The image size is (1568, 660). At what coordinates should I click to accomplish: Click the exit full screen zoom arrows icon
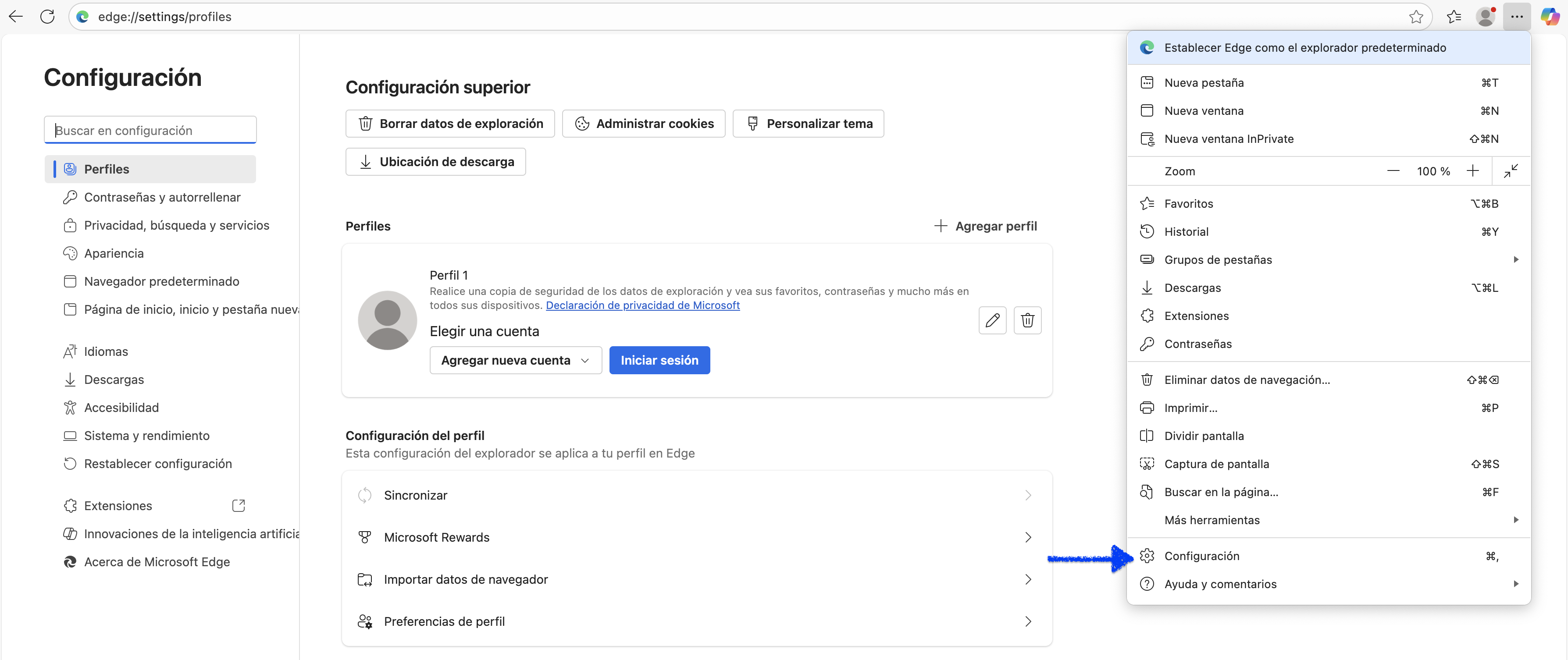pyautogui.click(x=1511, y=171)
